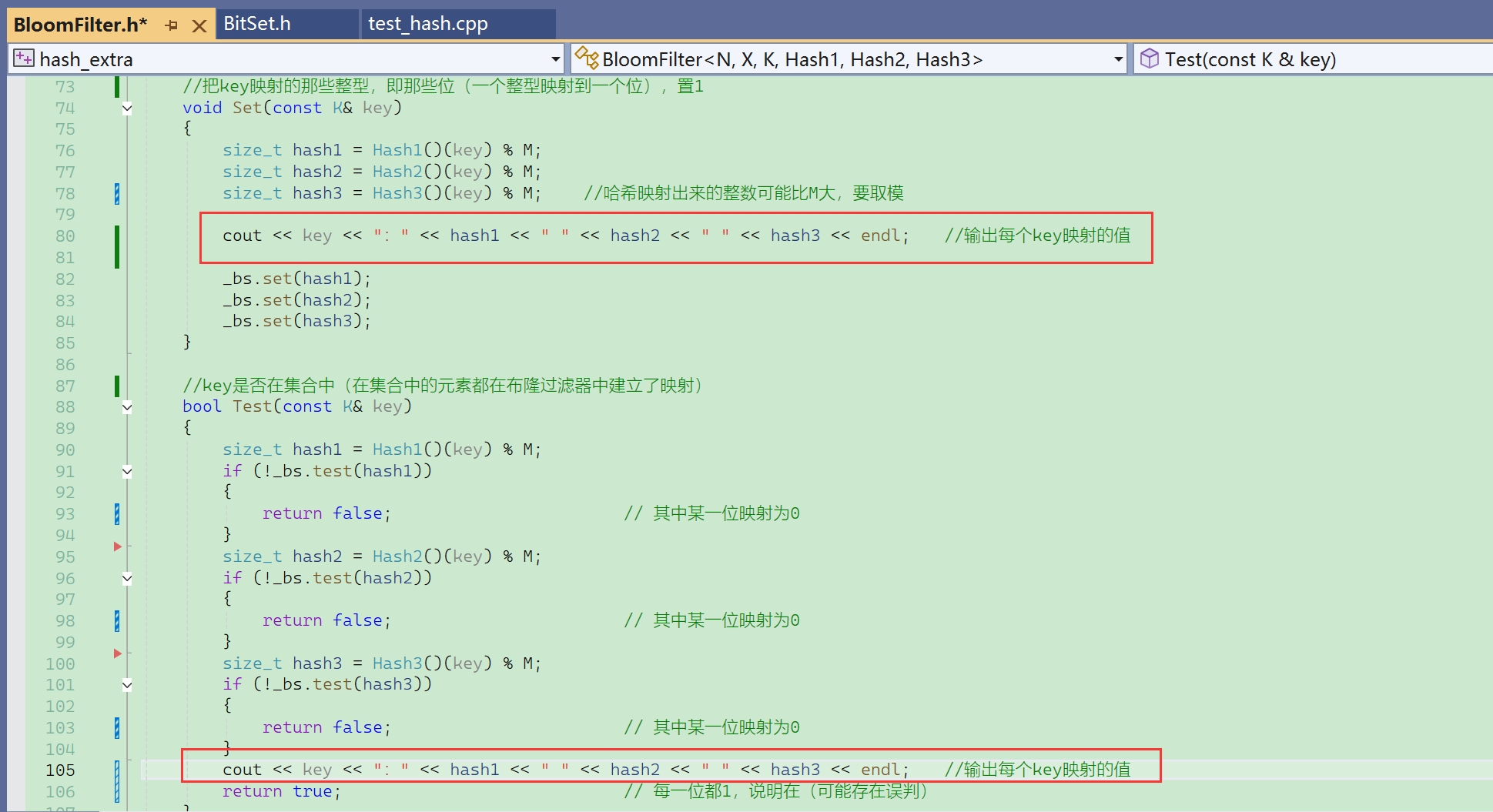The height and width of the screenshot is (812, 1493).
Task: Pin the BloomFilter.h tab
Action: [171, 26]
